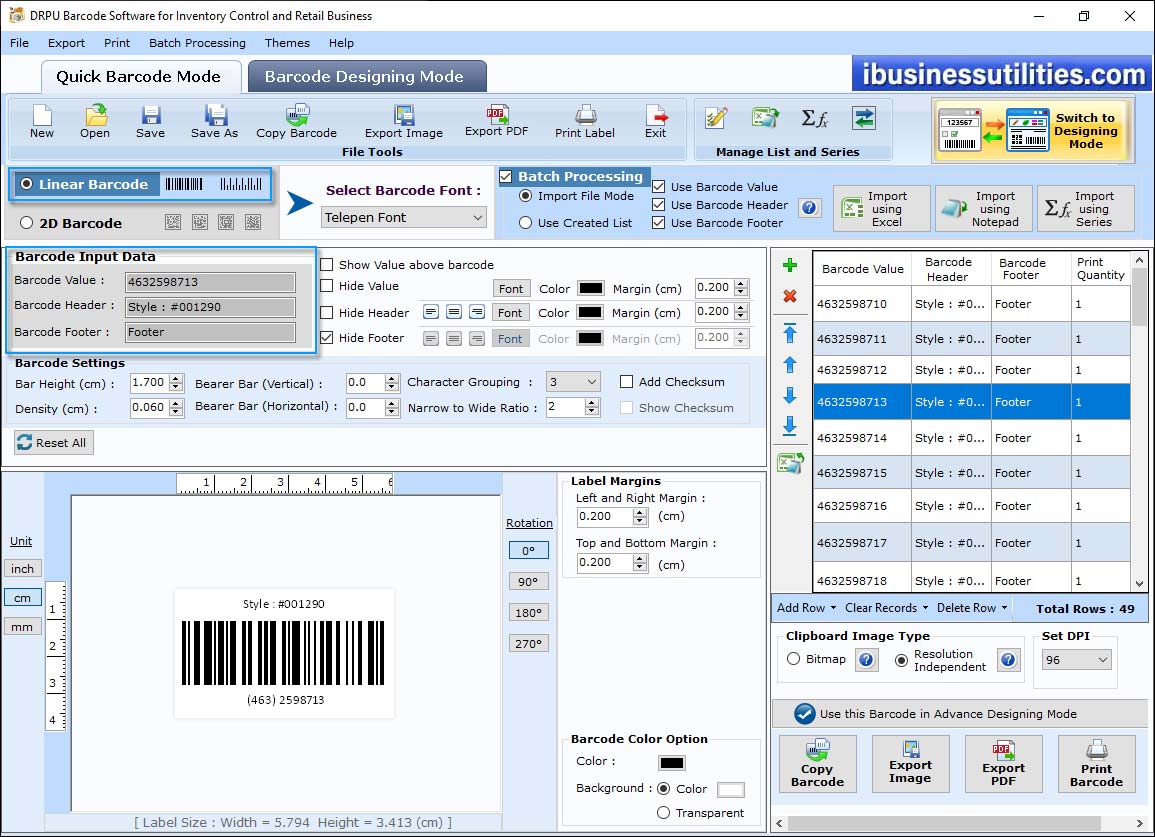
Task: Toggle the Batch Processing checkbox
Action: pos(505,176)
